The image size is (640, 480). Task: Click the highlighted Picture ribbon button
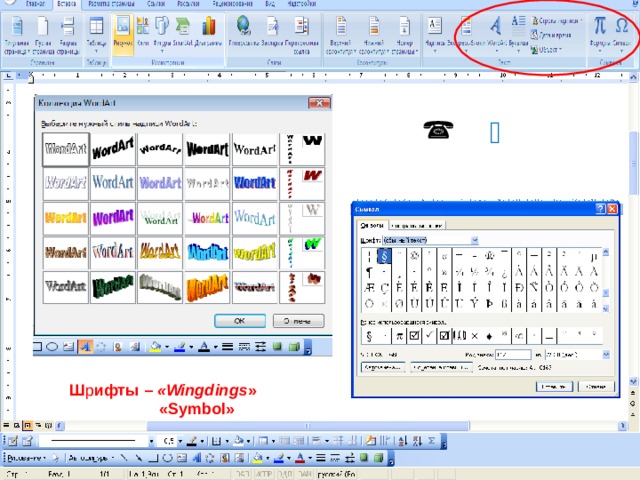122,33
